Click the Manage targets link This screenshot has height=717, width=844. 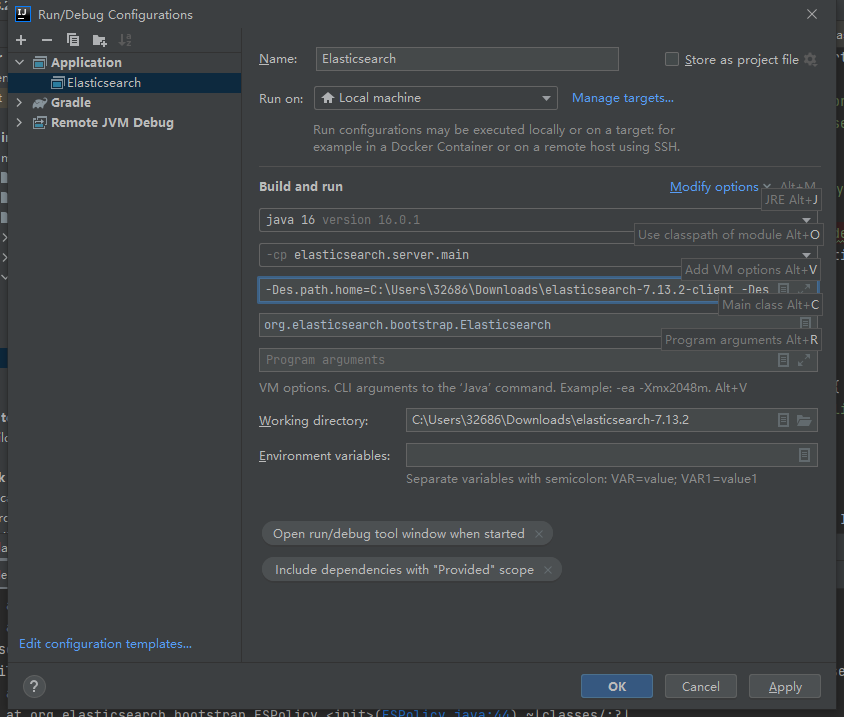(x=622, y=98)
